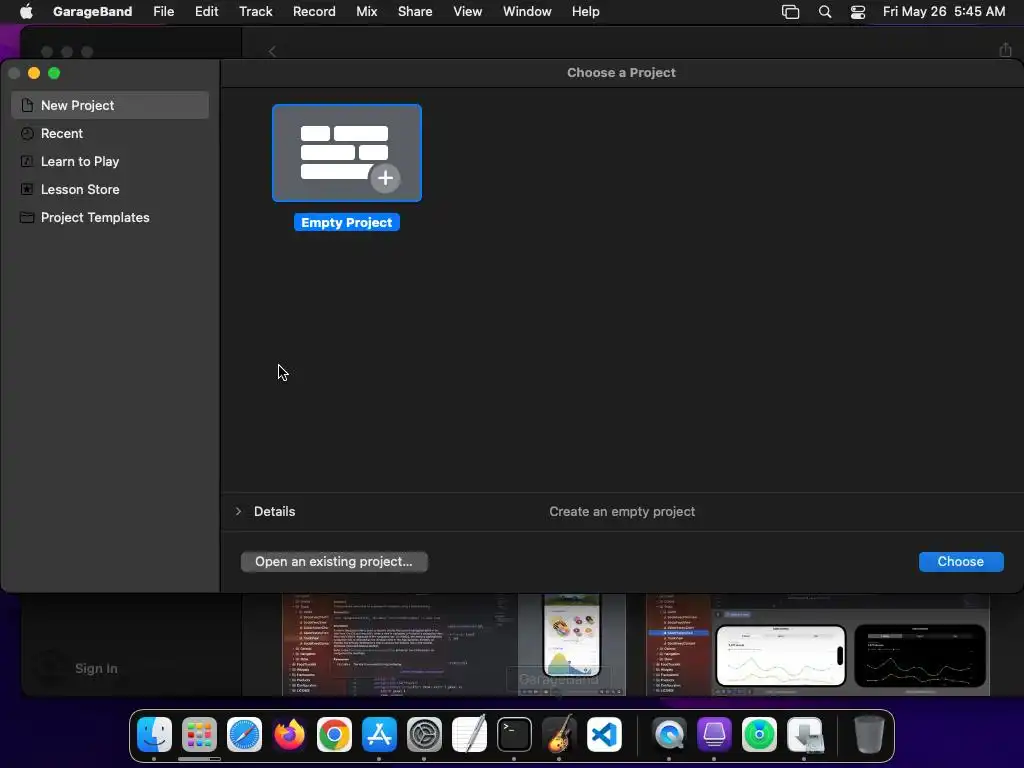Open Learn to Play lessons
This screenshot has width=1024, height=768.
click(110, 161)
